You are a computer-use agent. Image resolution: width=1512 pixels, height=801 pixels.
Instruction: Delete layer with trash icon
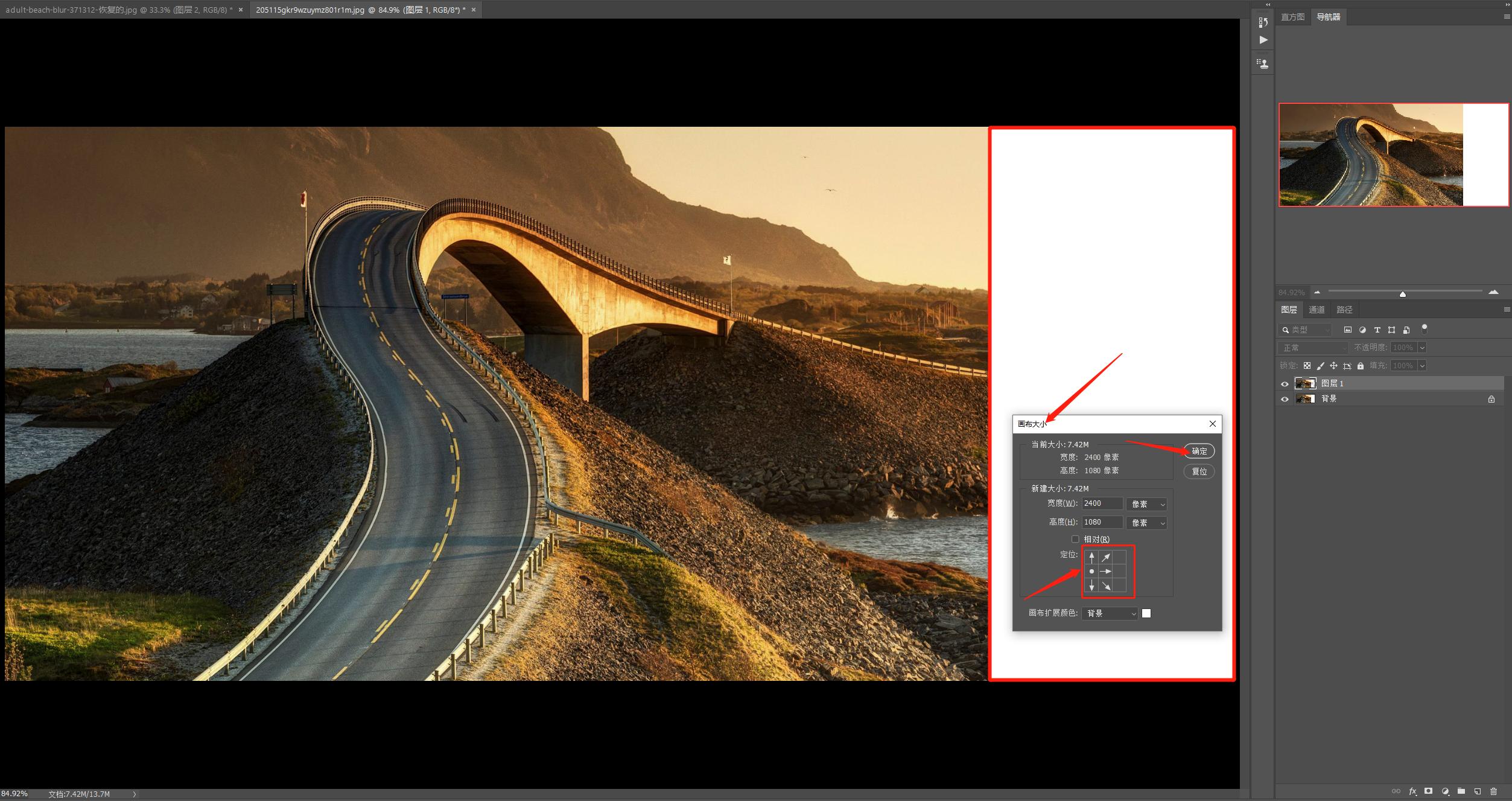(1493, 791)
